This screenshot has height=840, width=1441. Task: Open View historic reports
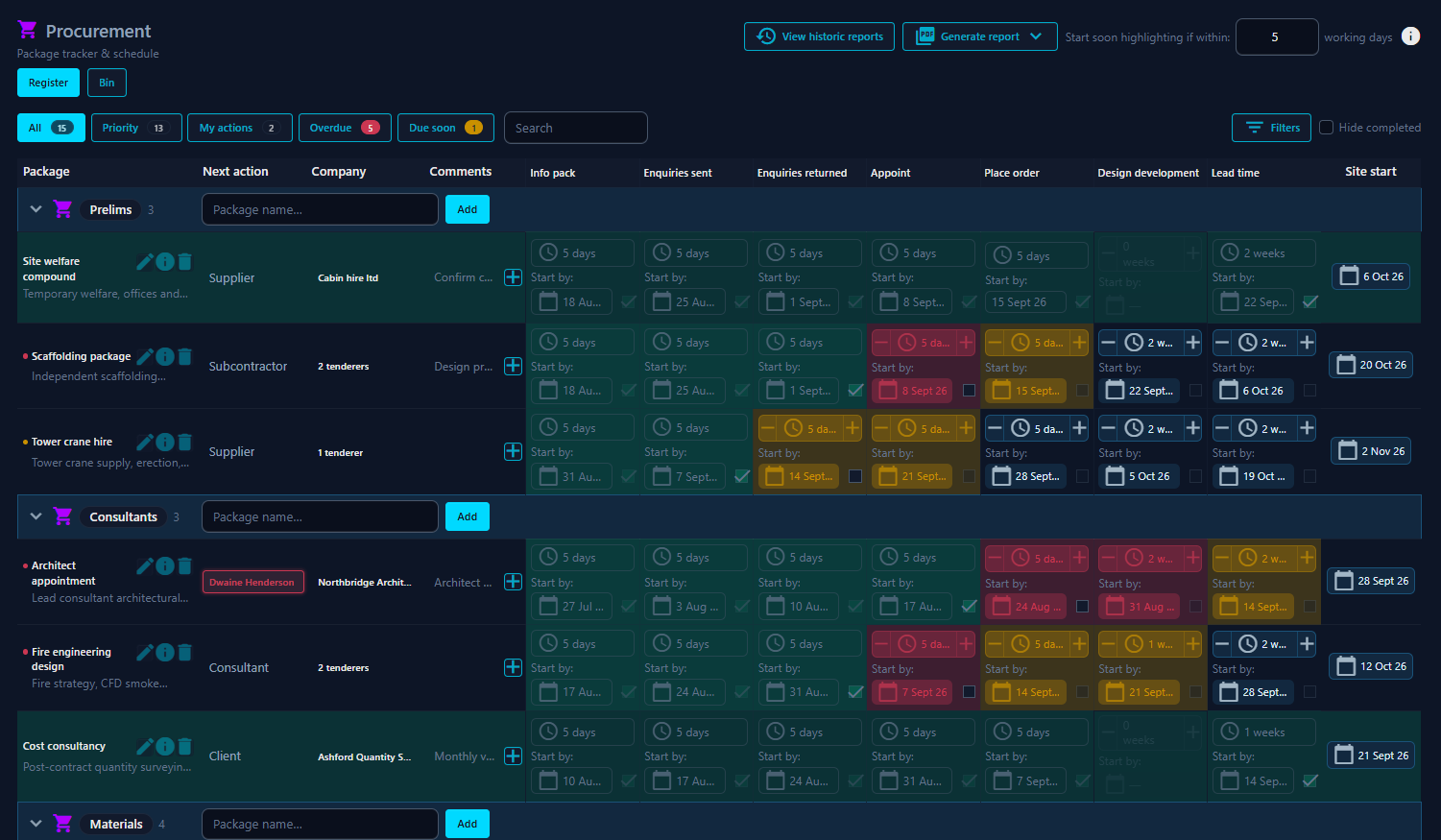(x=819, y=36)
